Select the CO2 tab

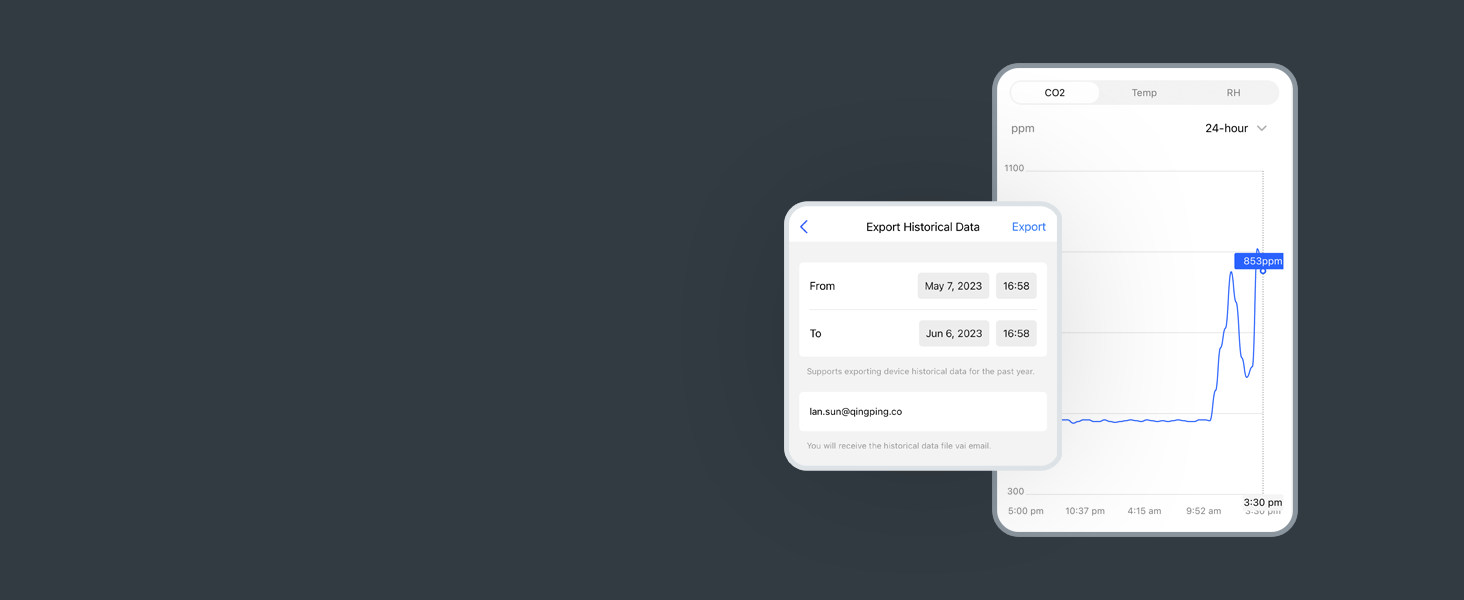point(1055,93)
